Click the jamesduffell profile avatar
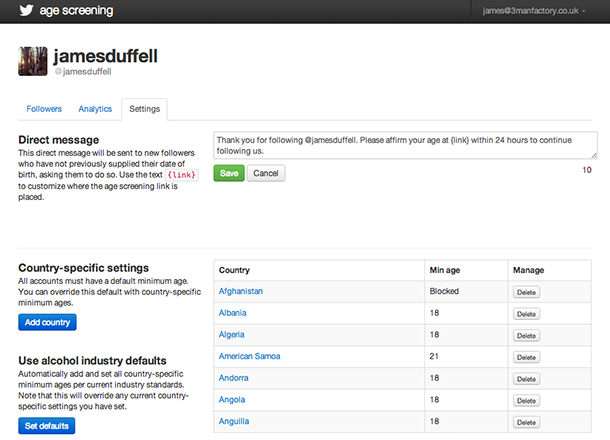 point(33,60)
